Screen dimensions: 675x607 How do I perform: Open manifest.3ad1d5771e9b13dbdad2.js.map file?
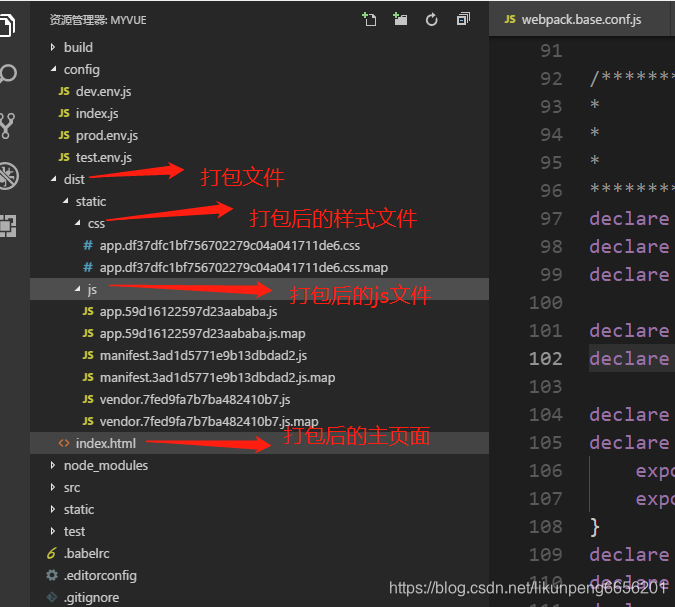tap(259, 378)
